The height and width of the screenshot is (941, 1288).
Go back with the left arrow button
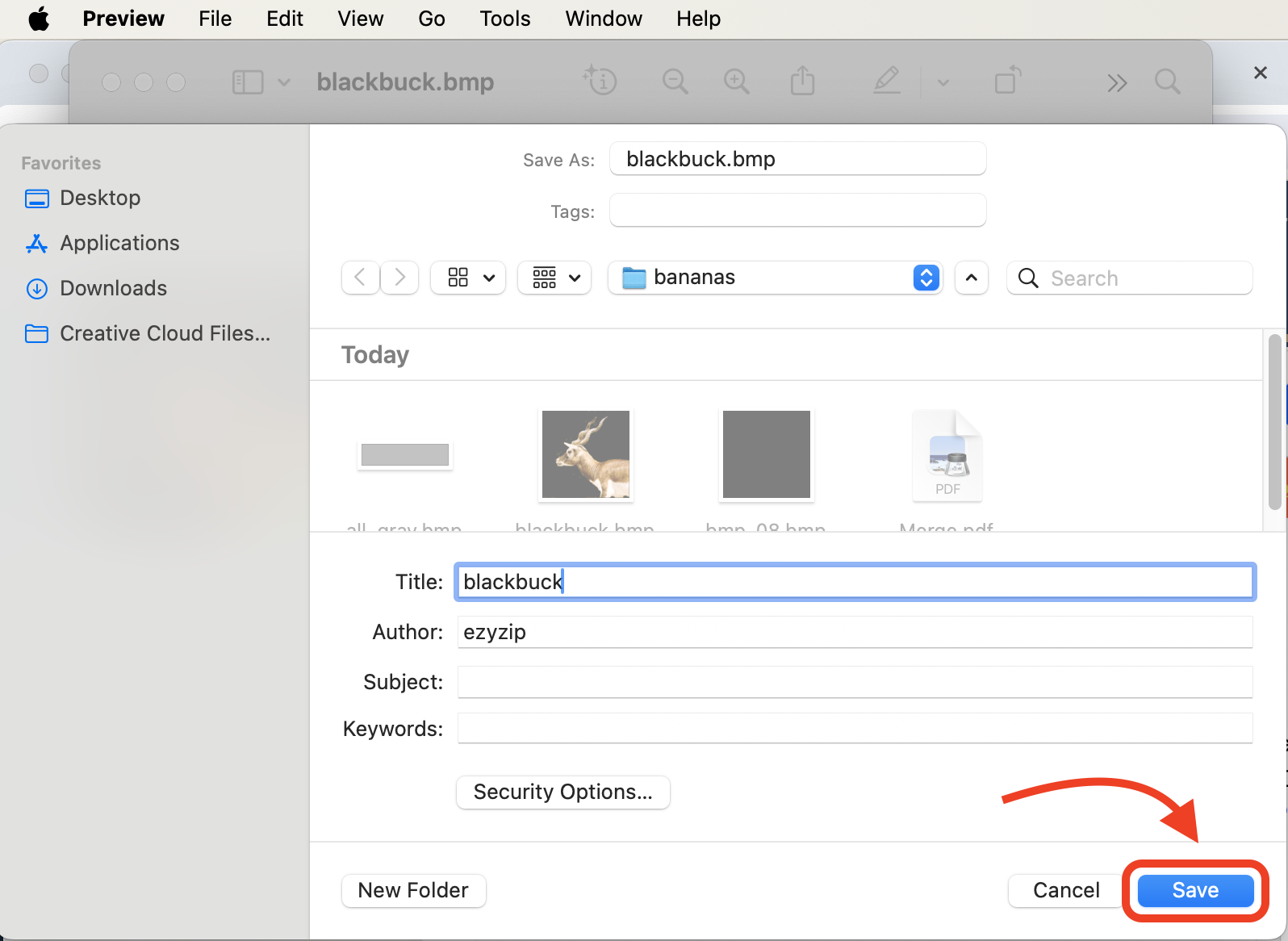click(361, 278)
